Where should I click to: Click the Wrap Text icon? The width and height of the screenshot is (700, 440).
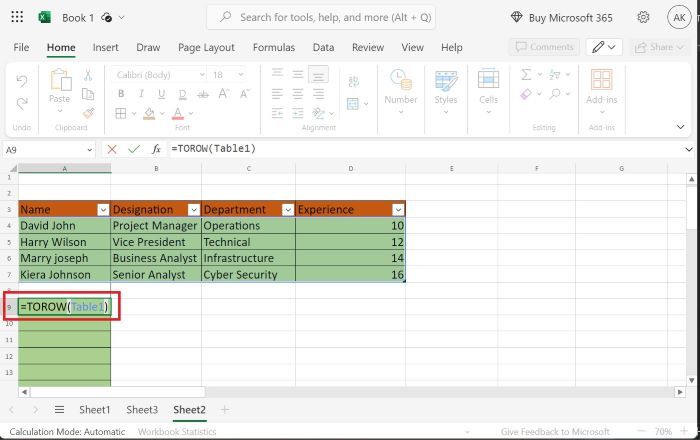(x=353, y=81)
